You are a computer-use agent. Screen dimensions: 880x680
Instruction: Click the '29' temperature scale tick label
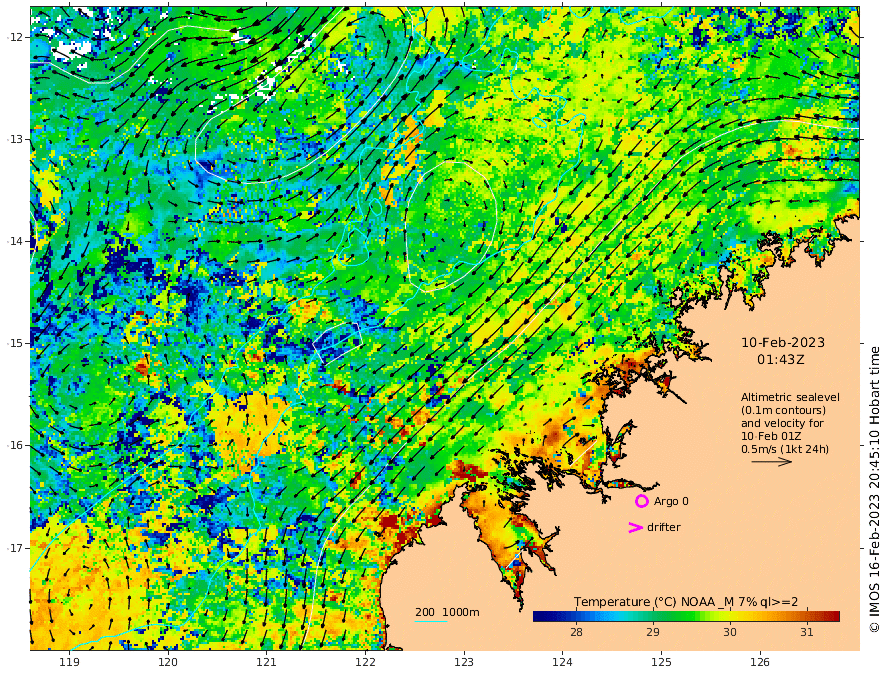pyautogui.click(x=653, y=632)
